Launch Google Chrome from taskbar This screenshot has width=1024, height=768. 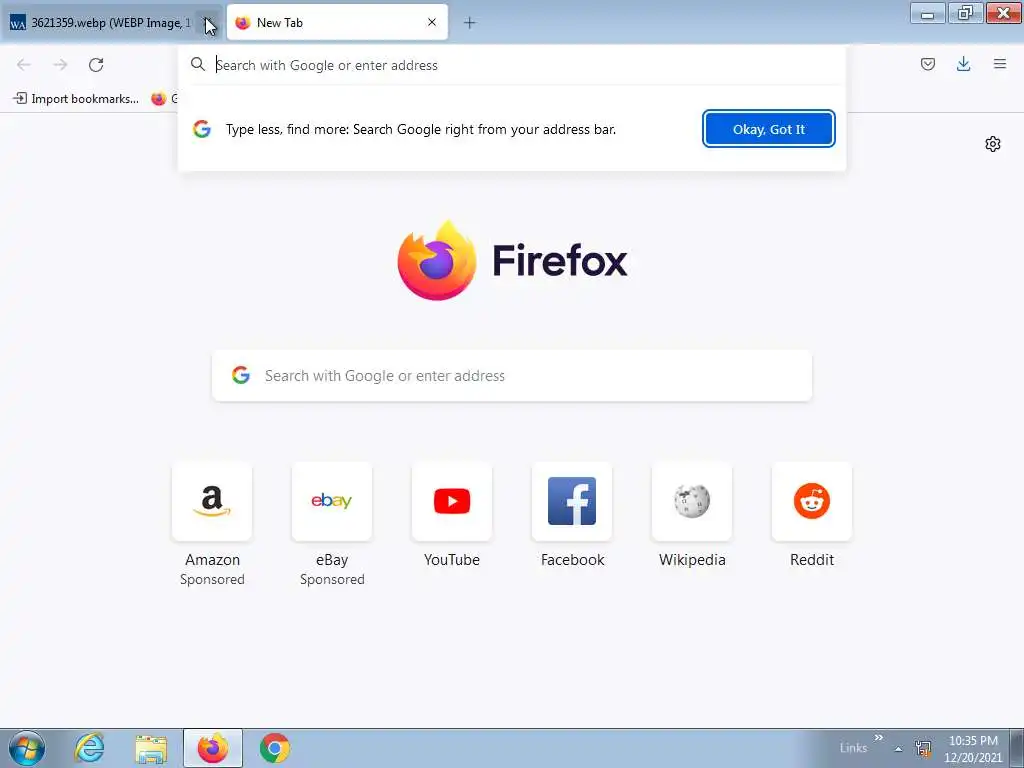(x=275, y=748)
